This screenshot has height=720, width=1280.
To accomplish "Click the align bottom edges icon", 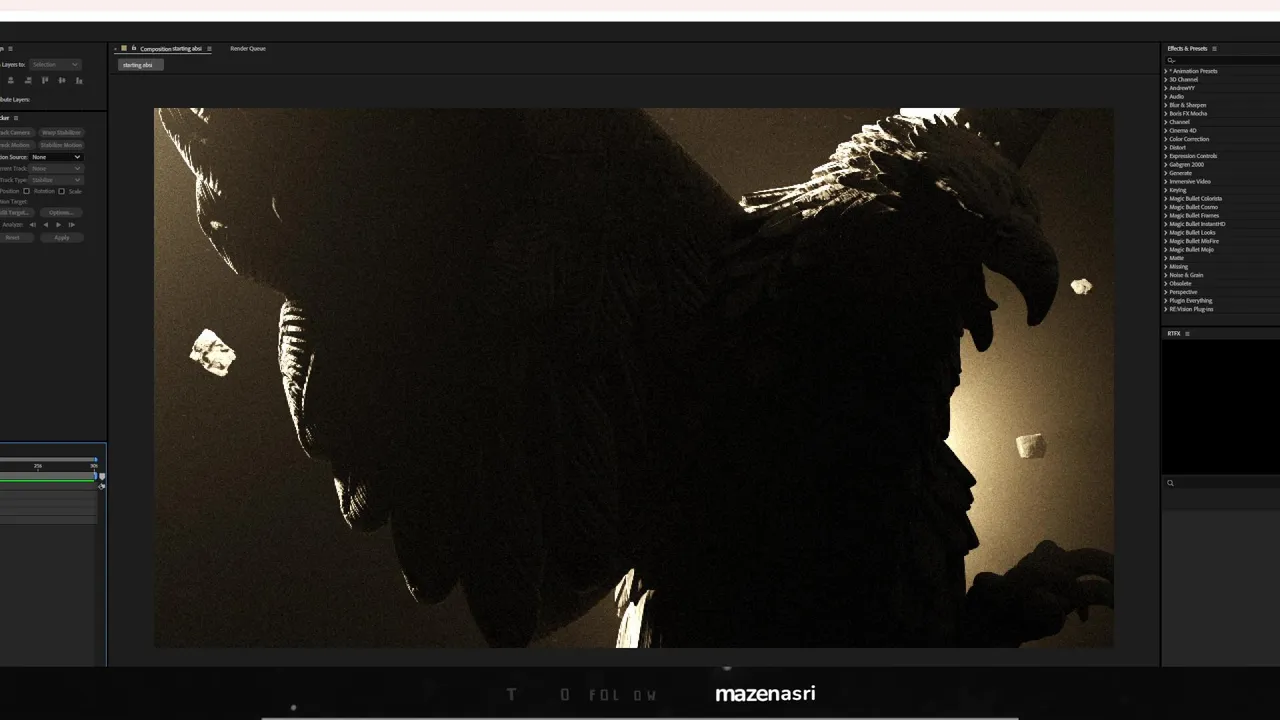I will point(79,80).
